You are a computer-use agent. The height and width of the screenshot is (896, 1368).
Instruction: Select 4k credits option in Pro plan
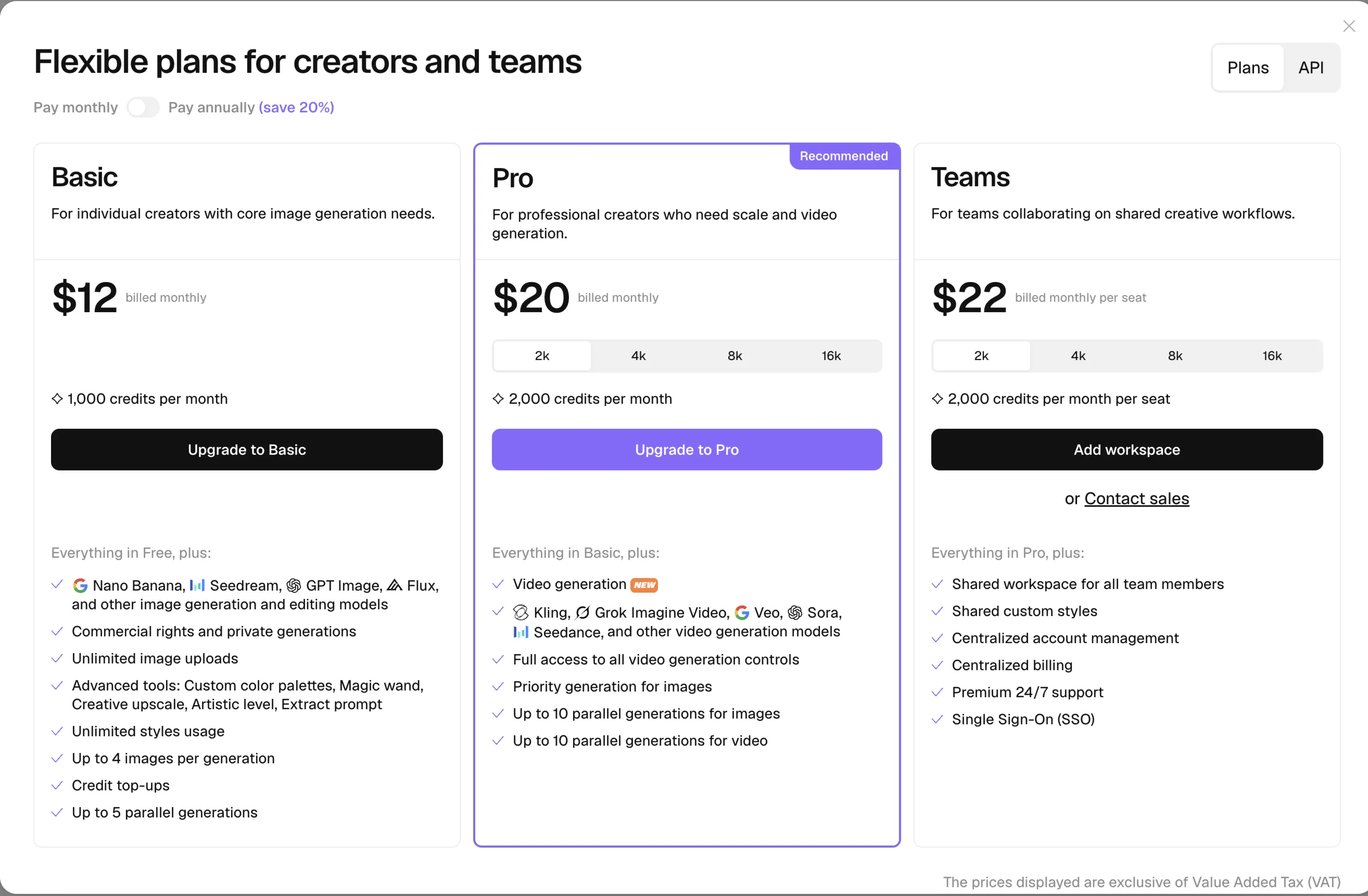click(638, 356)
